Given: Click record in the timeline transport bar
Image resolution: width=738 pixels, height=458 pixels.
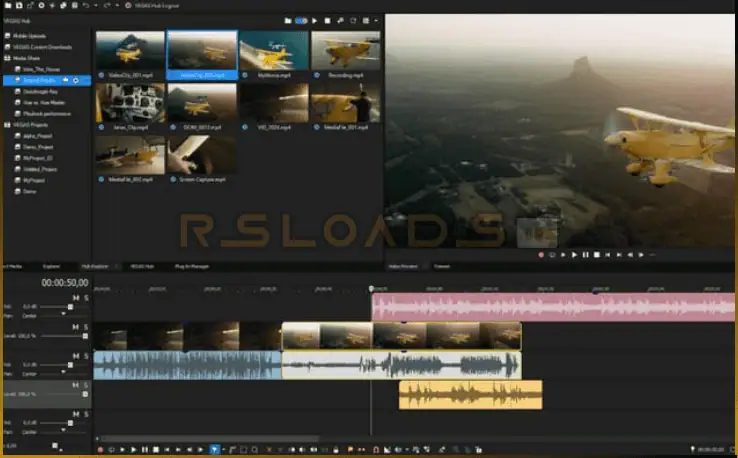Looking at the screenshot, I should tap(100, 450).
